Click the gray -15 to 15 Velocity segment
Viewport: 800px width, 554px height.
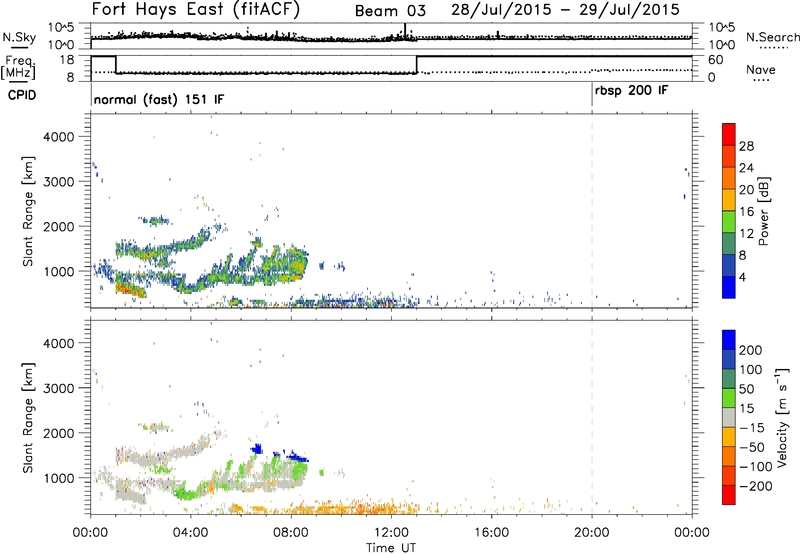(729, 417)
